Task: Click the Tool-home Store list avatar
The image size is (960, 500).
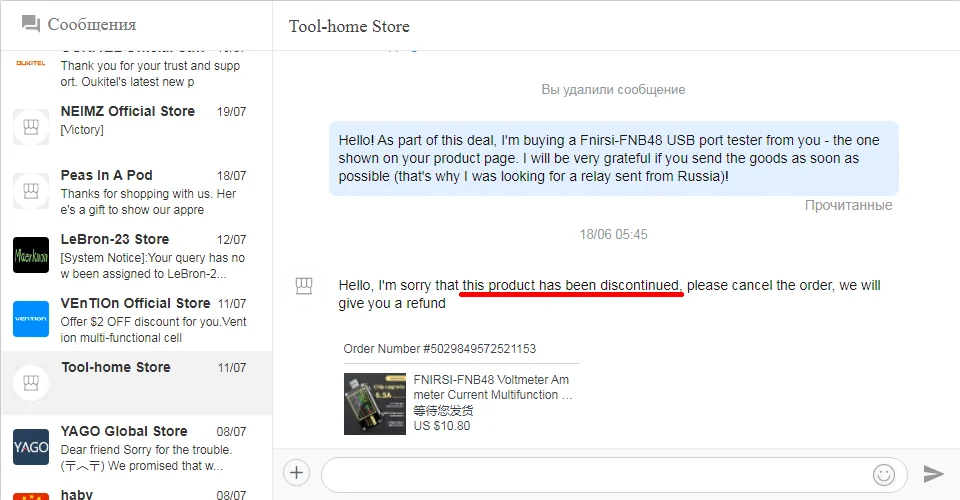Action: pos(31,383)
